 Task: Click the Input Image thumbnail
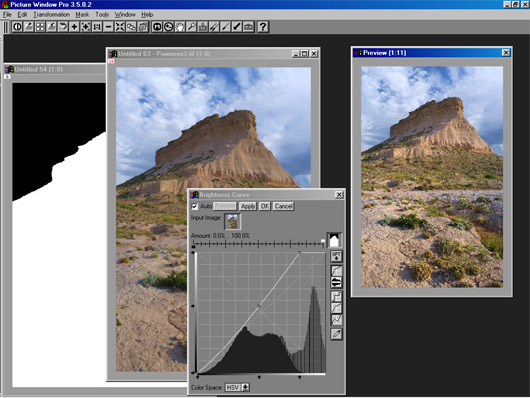click(x=233, y=221)
